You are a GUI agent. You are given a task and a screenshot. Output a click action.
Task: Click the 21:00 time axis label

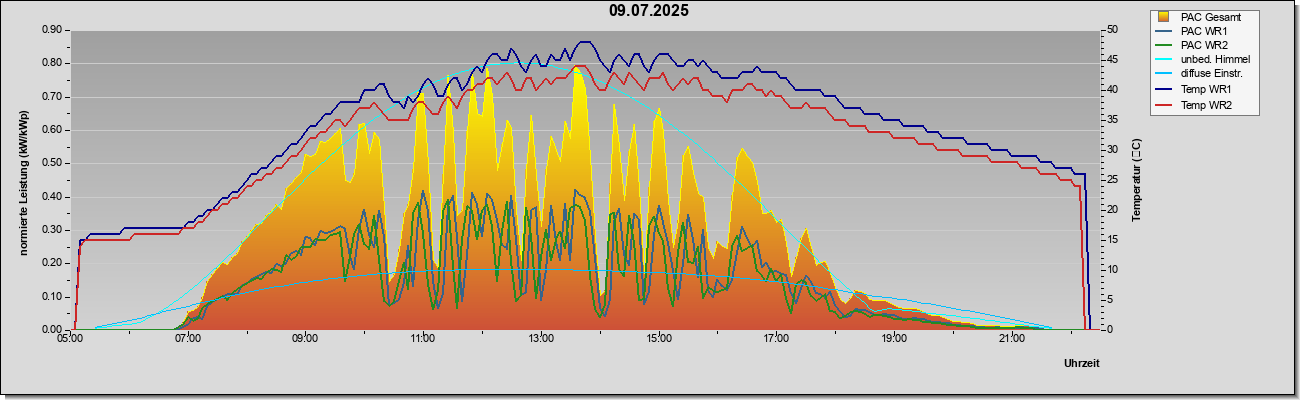click(1012, 339)
